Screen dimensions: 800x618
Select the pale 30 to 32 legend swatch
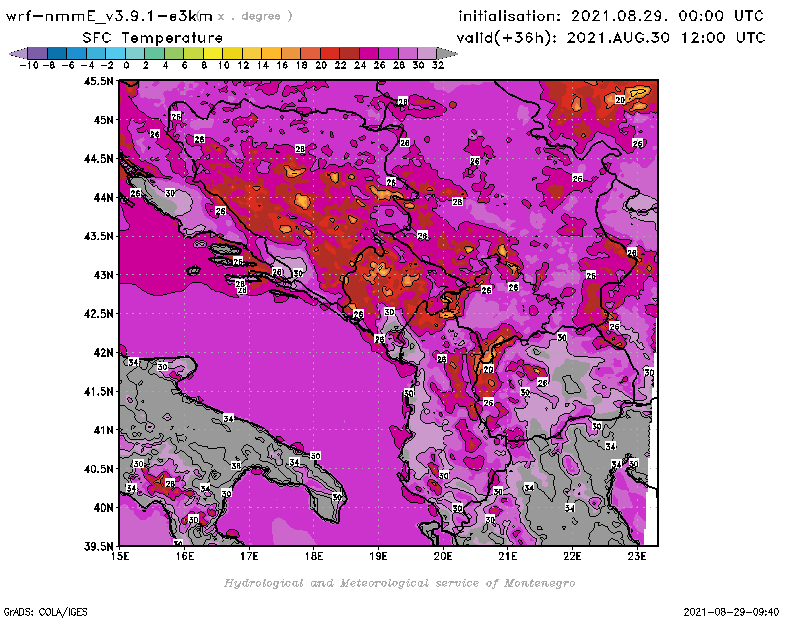point(427,54)
